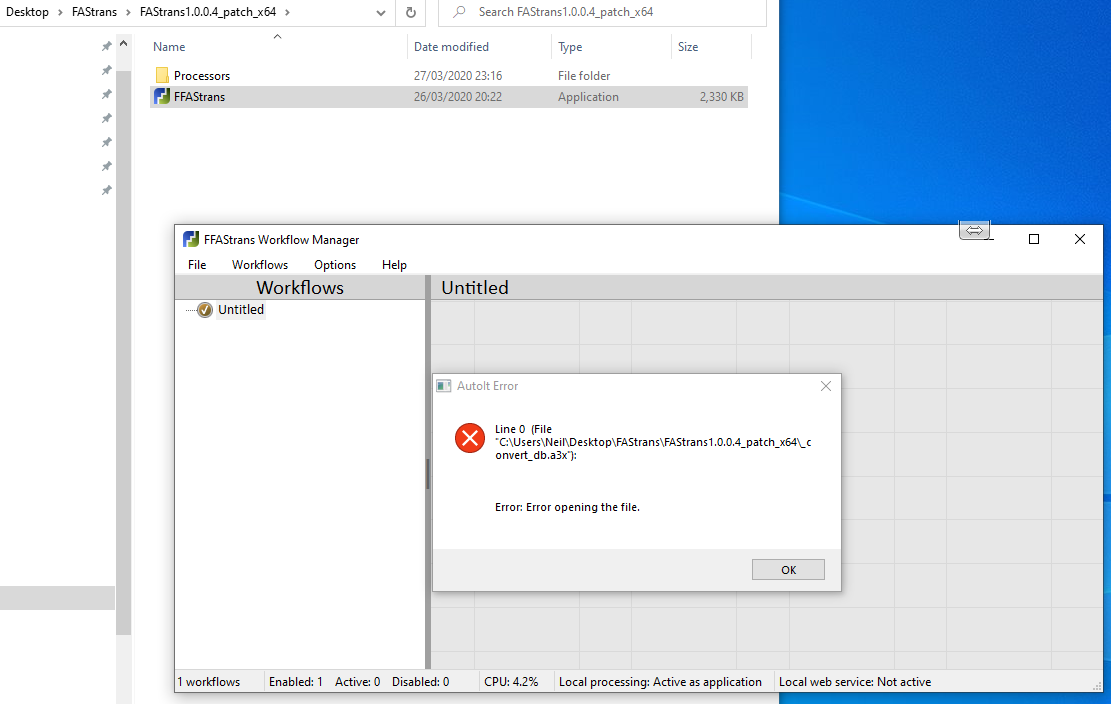1111x704 pixels.
Task: Click the FFAStrans application file icon
Action: point(162,96)
